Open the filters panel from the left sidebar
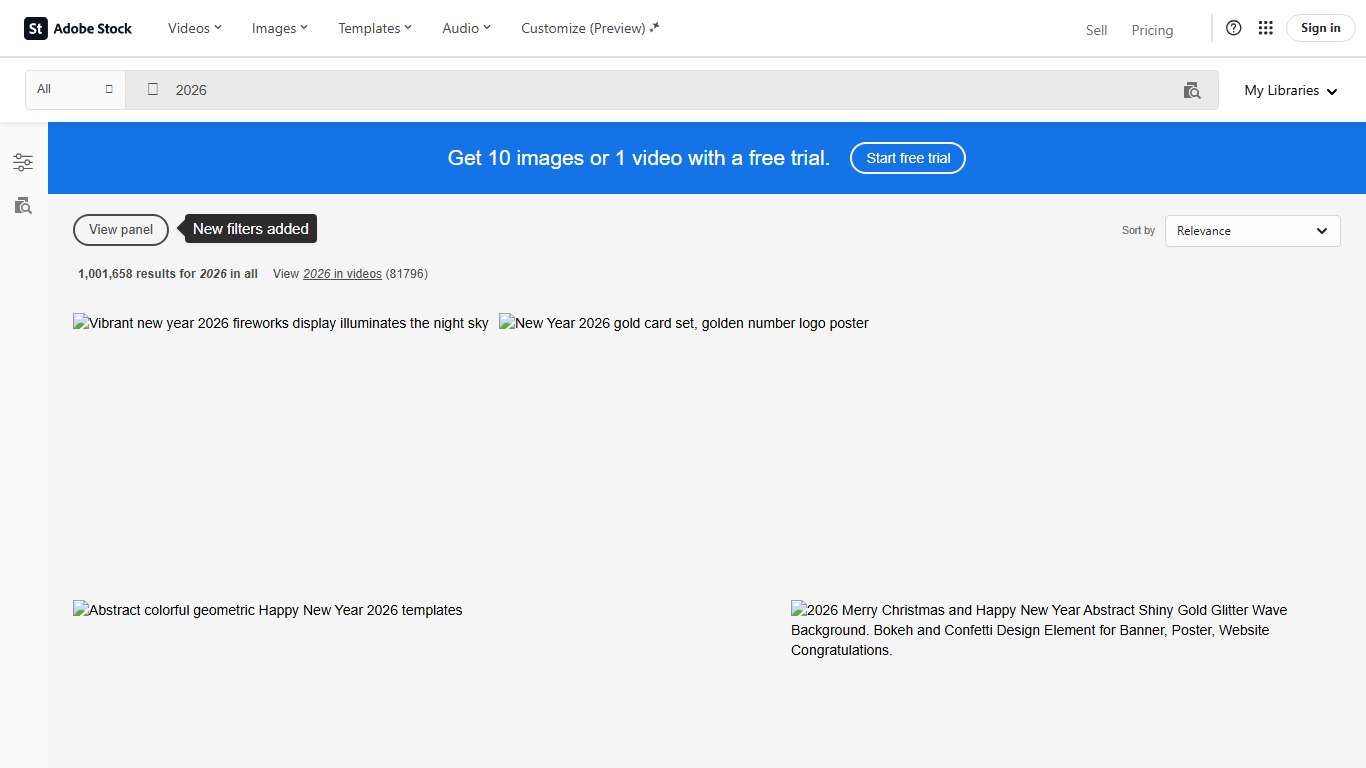Viewport: 1366px width, 768px height. point(22,161)
